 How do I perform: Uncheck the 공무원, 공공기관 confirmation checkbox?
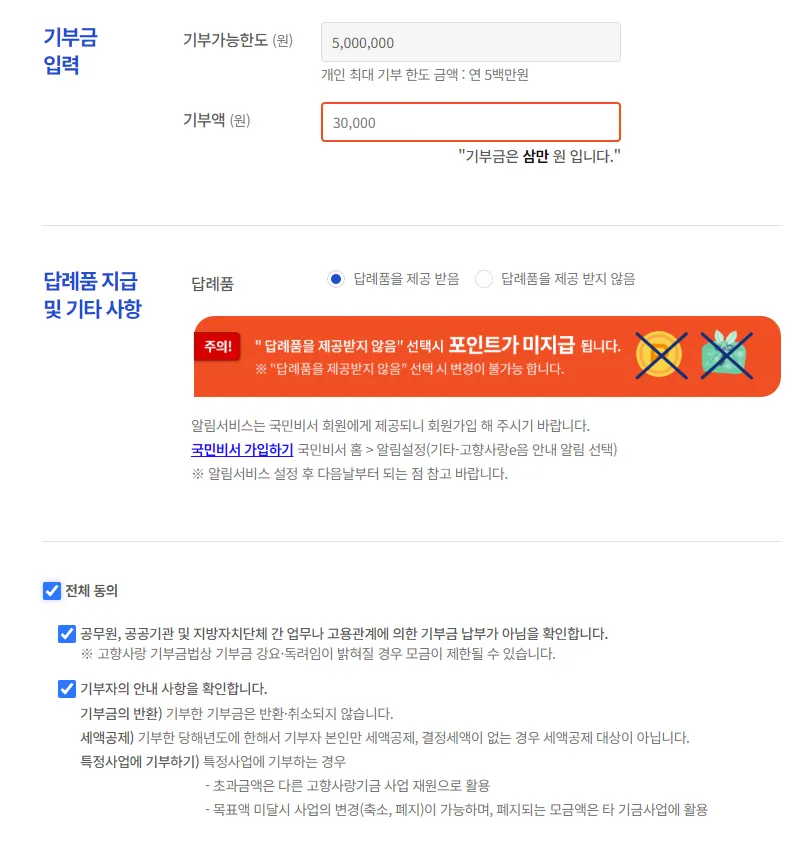point(67,634)
